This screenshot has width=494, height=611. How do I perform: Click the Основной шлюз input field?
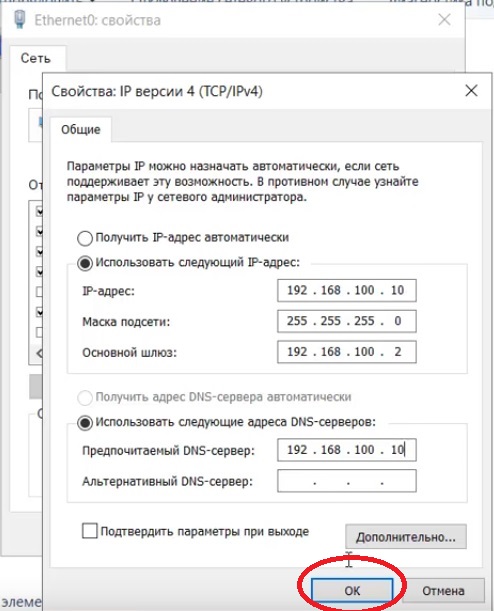347,352
